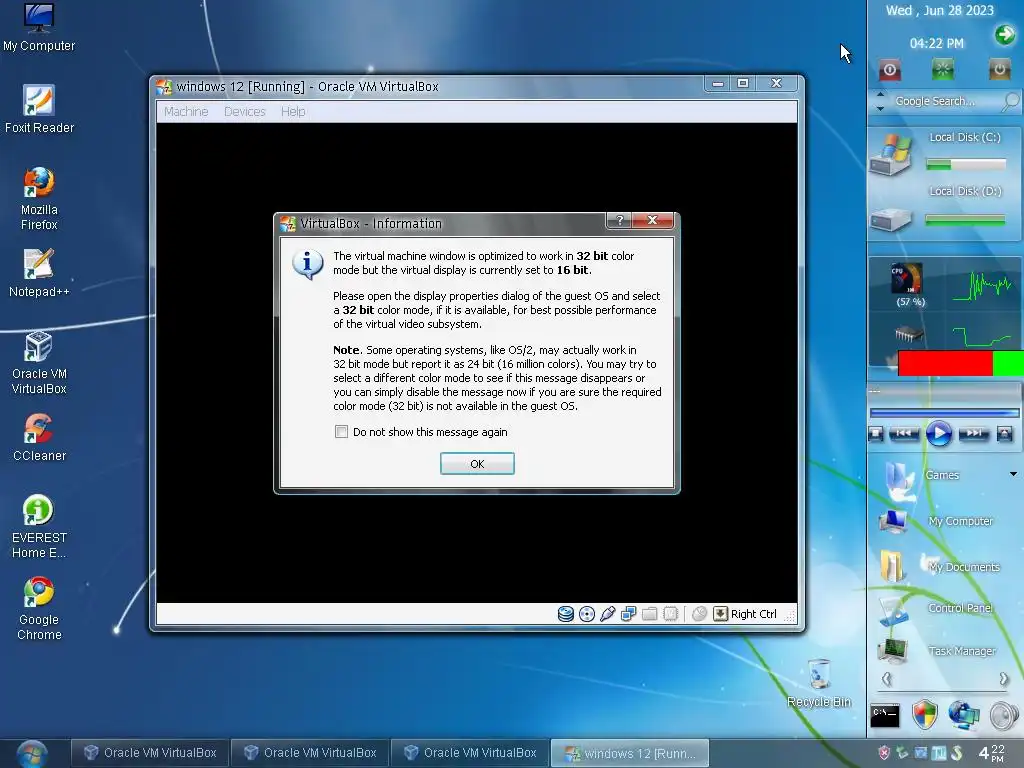Switch to the first Oracle VM VirtualBox taskbar item

tap(150, 753)
